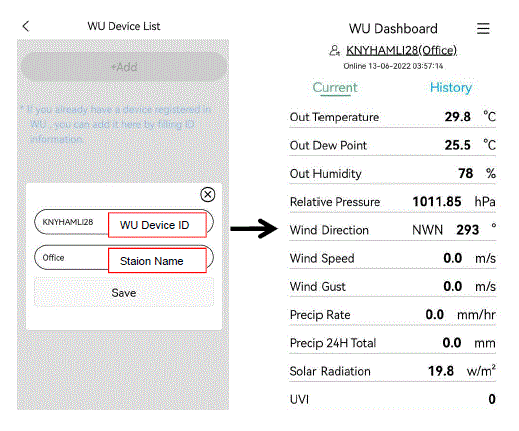
Task: Select the Out Dew Point row
Action: tap(392, 145)
